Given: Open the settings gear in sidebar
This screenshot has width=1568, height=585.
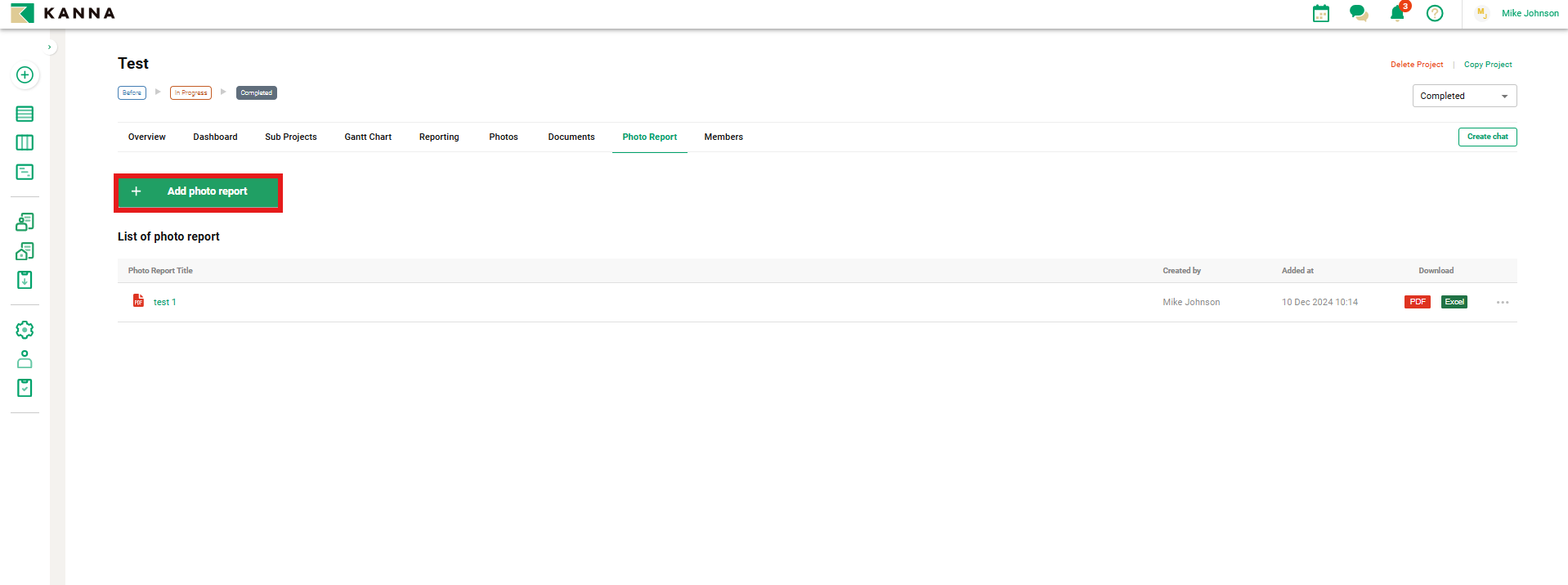Looking at the screenshot, I should coord(25,330).
